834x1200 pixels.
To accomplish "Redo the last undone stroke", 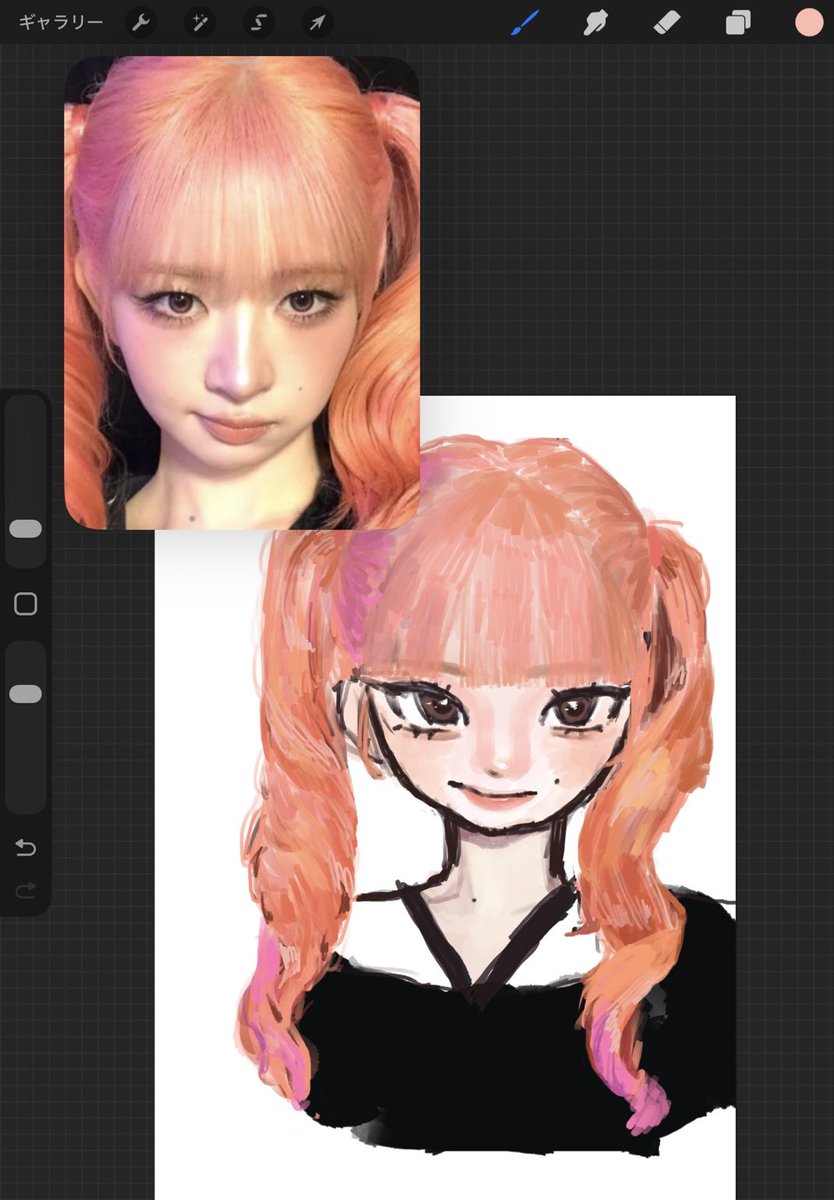I will (26, 889).
